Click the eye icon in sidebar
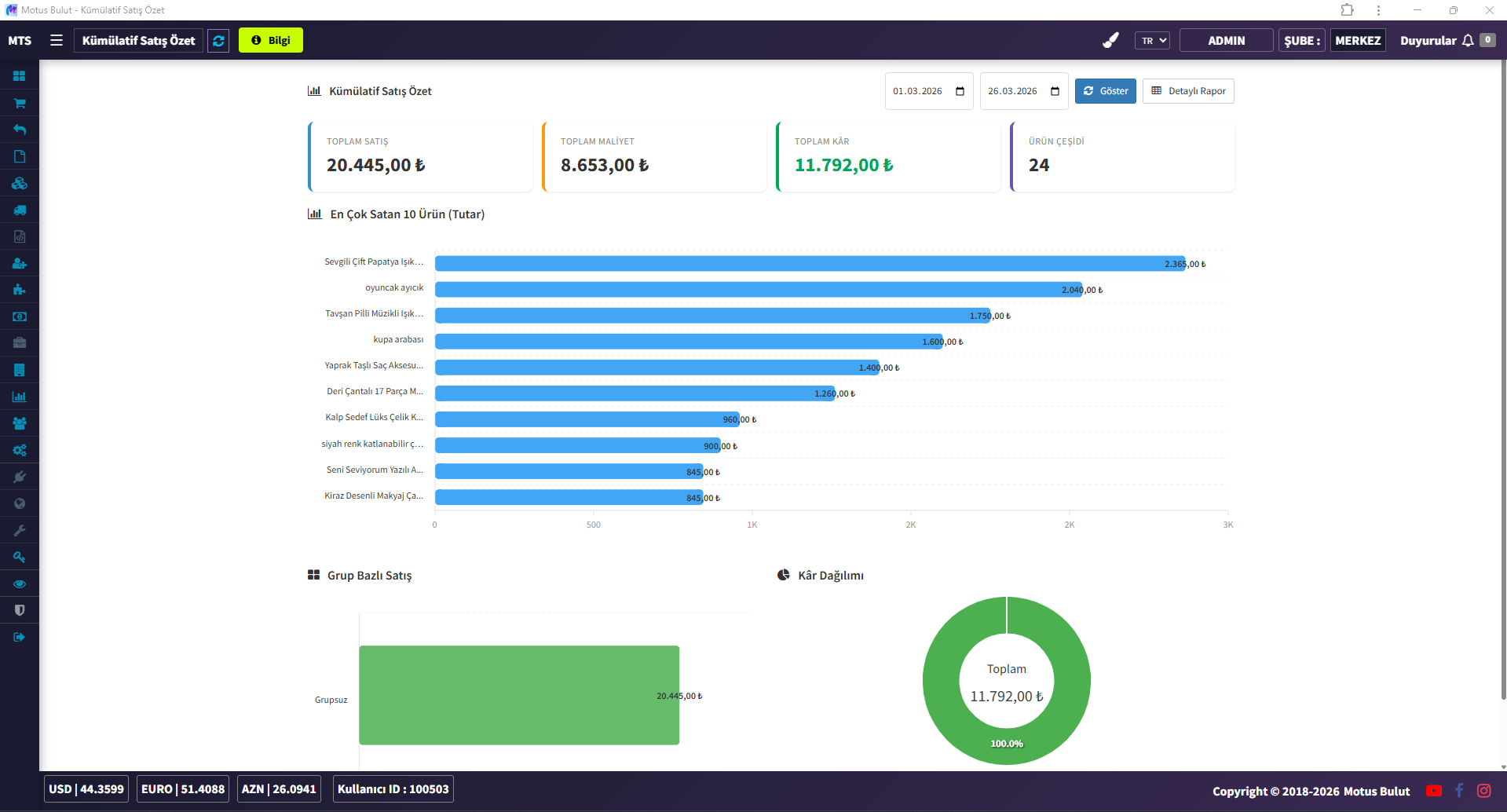 pyautogui.click(x=20, y=583)
